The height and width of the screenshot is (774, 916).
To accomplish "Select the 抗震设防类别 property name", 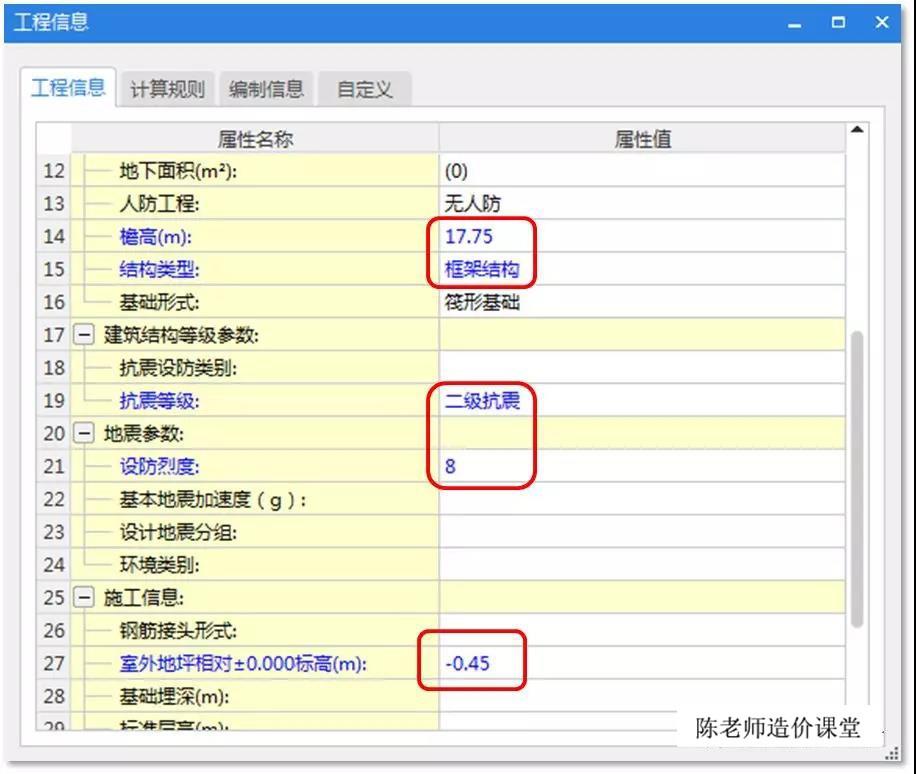I will coord(178,367).
